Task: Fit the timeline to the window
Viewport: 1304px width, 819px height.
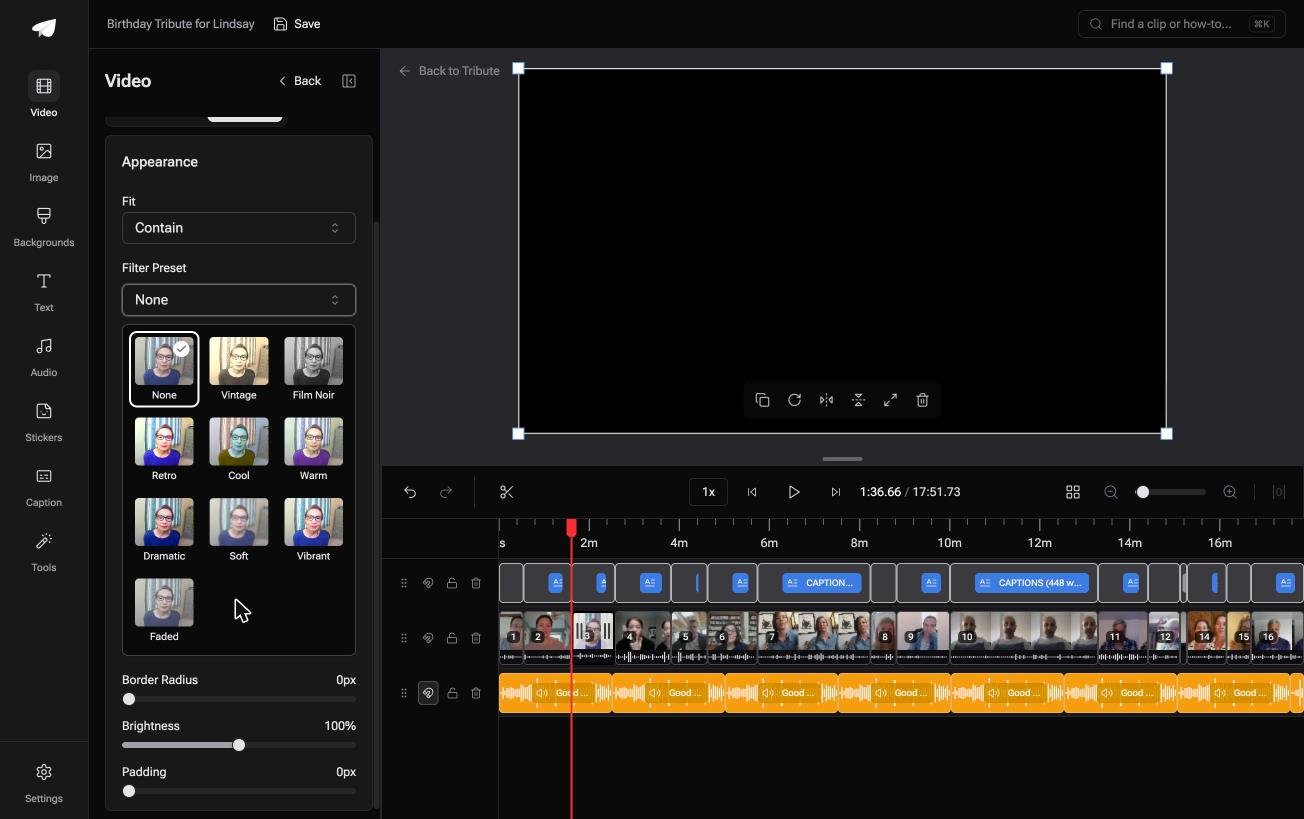Action: coord(1278,492)
